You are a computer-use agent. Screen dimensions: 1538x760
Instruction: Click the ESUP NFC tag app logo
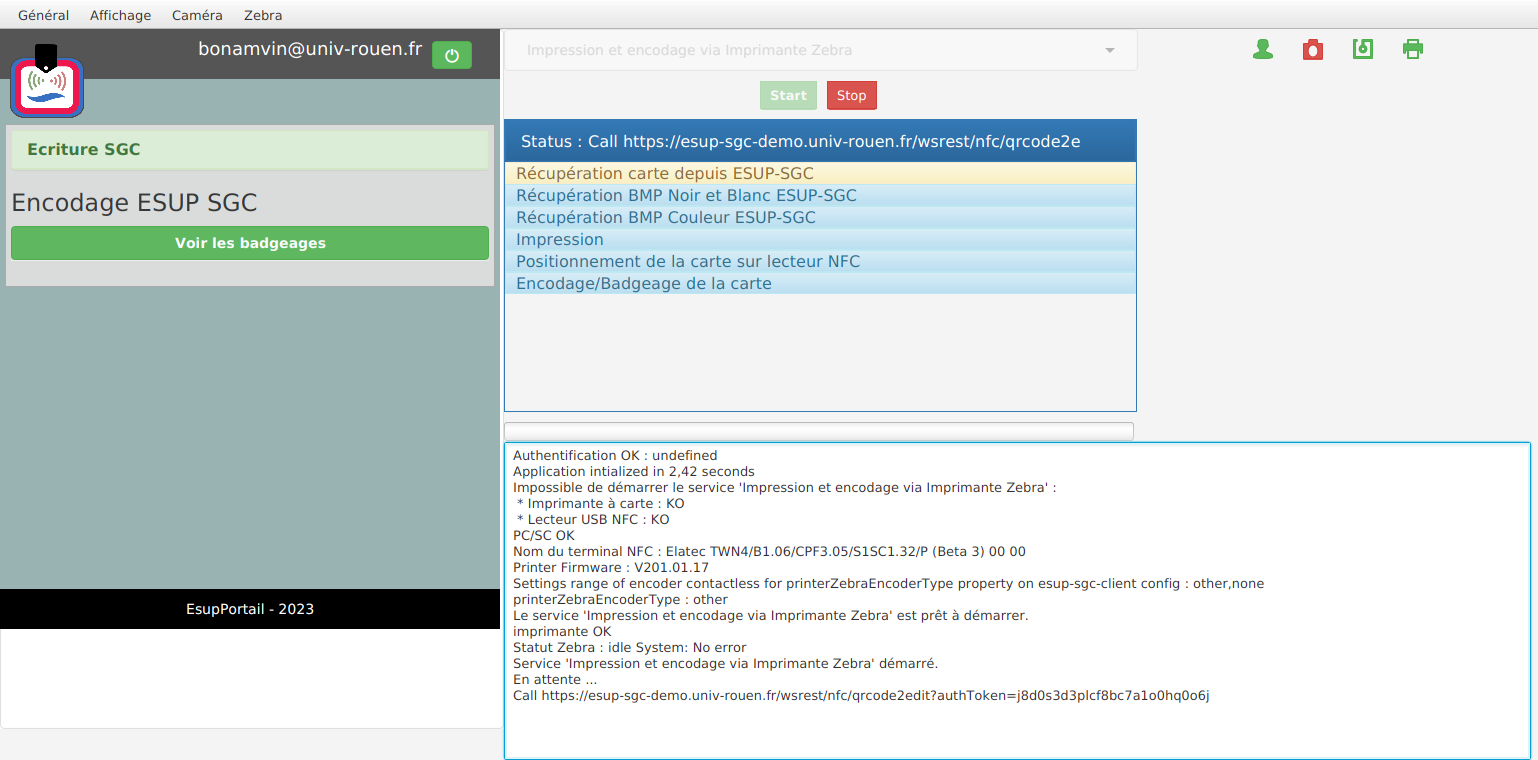47,84
